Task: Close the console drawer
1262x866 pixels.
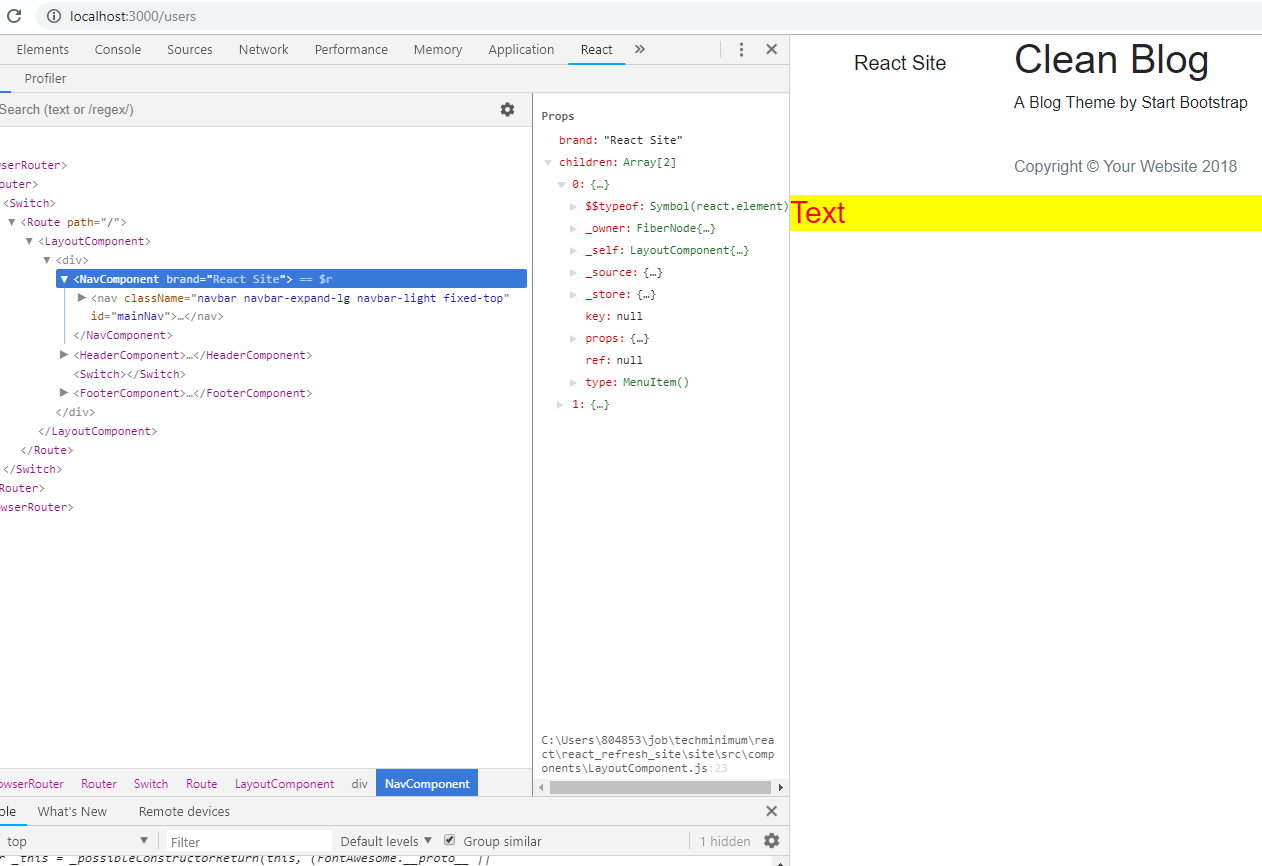Action: pos(771,811)
